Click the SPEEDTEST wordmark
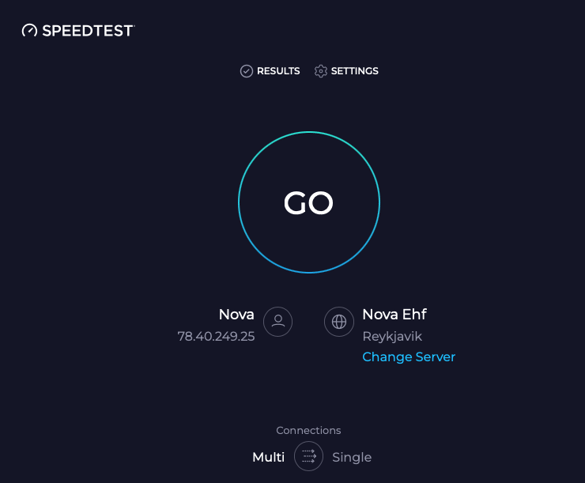The width and height of the screenshot is (585, 483). tap(88, 31)
